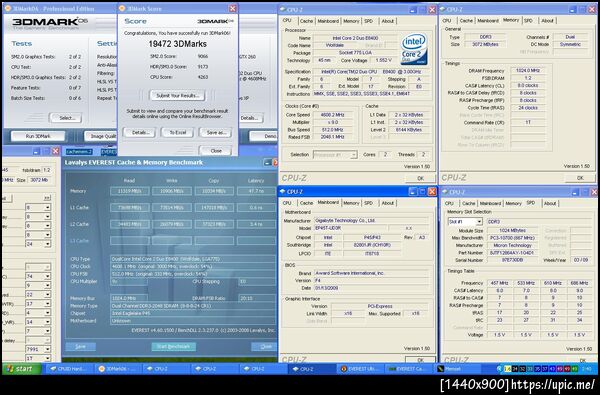Click the 3DMark06 Professional Edition title icon
600x395 pixels.
(x=7, y=8)
